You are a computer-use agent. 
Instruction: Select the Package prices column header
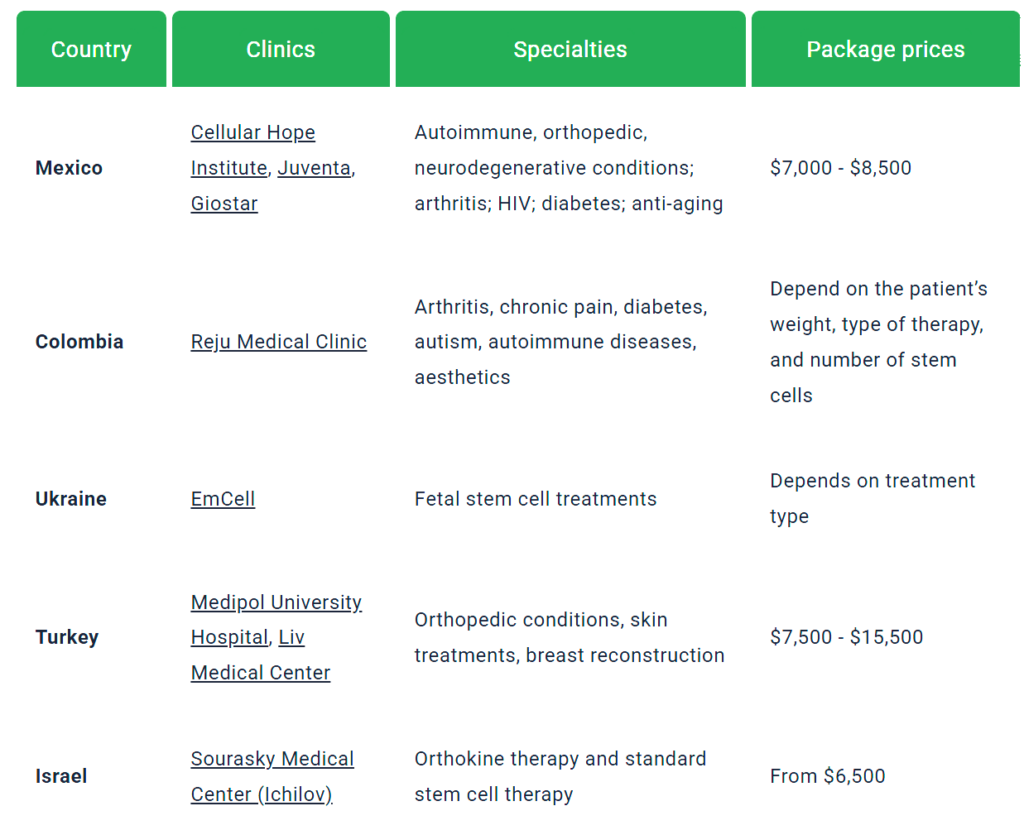click(886, 49)
